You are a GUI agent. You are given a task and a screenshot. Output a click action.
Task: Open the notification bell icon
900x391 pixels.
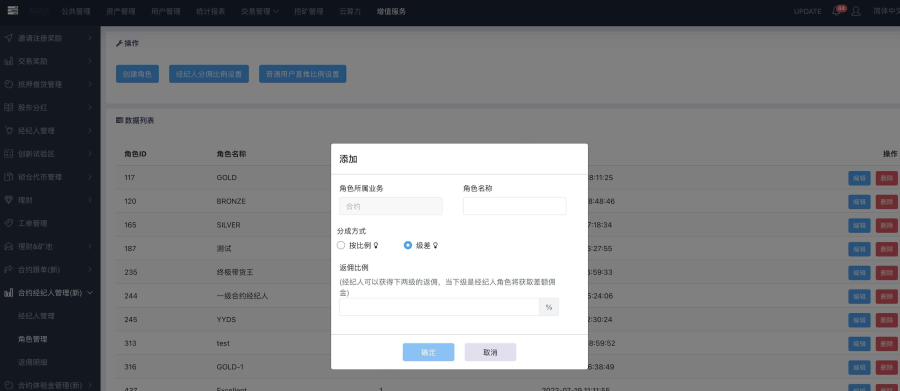pos(836,11)
